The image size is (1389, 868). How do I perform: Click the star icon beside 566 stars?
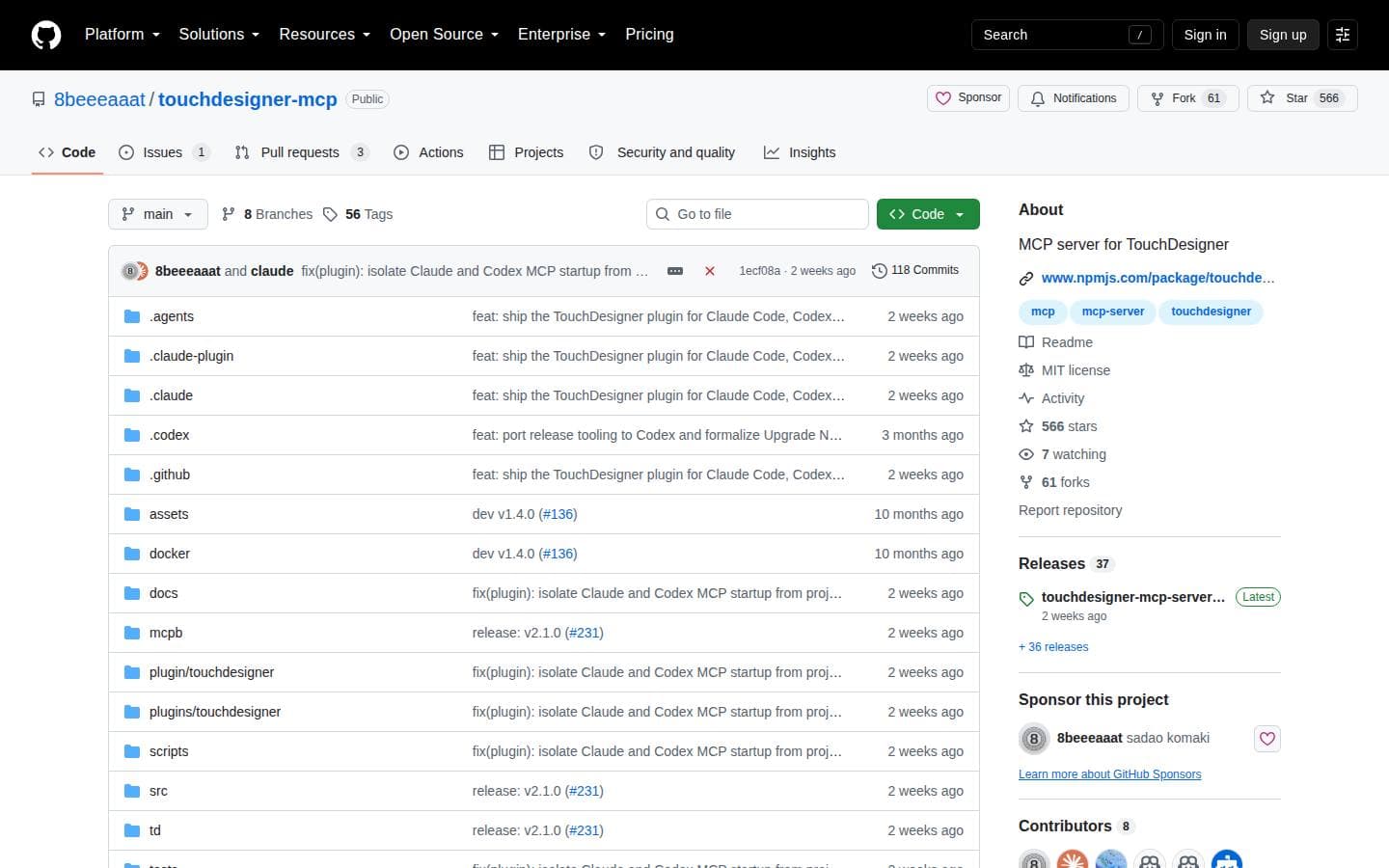point(1026,426)
